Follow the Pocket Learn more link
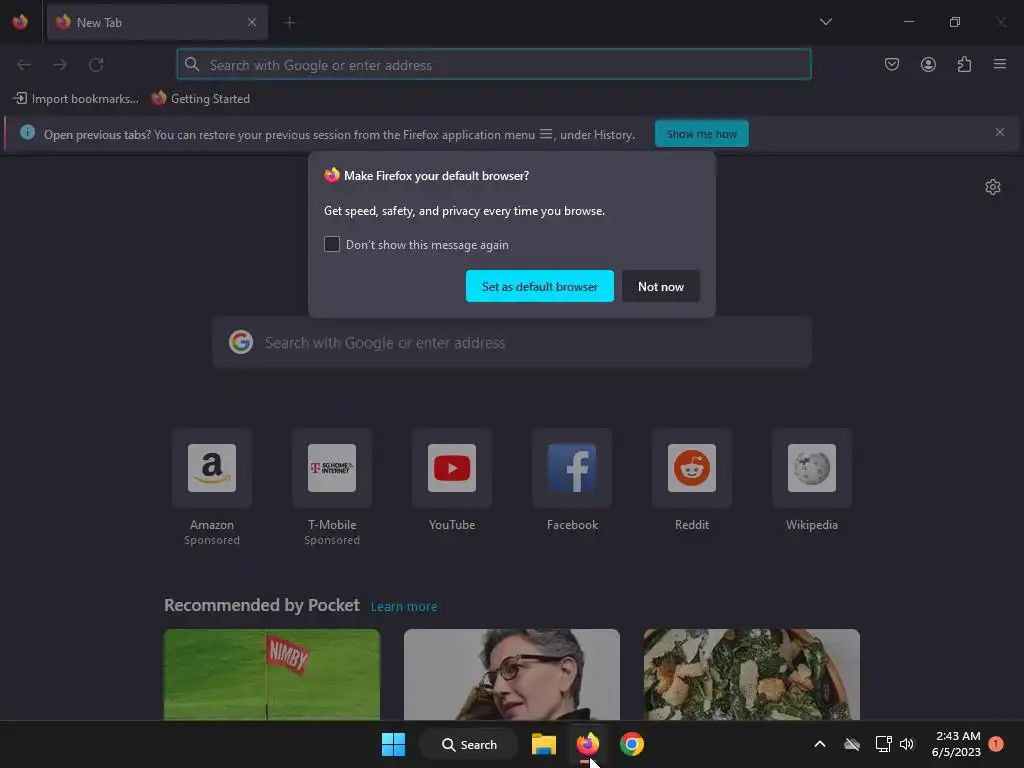 coord(404,607)
